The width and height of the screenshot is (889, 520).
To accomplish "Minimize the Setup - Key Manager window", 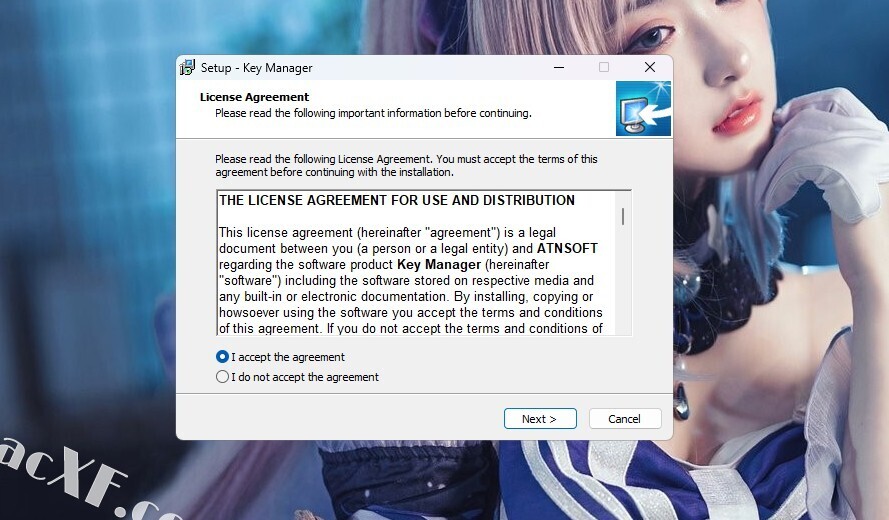I will (559, 67).
